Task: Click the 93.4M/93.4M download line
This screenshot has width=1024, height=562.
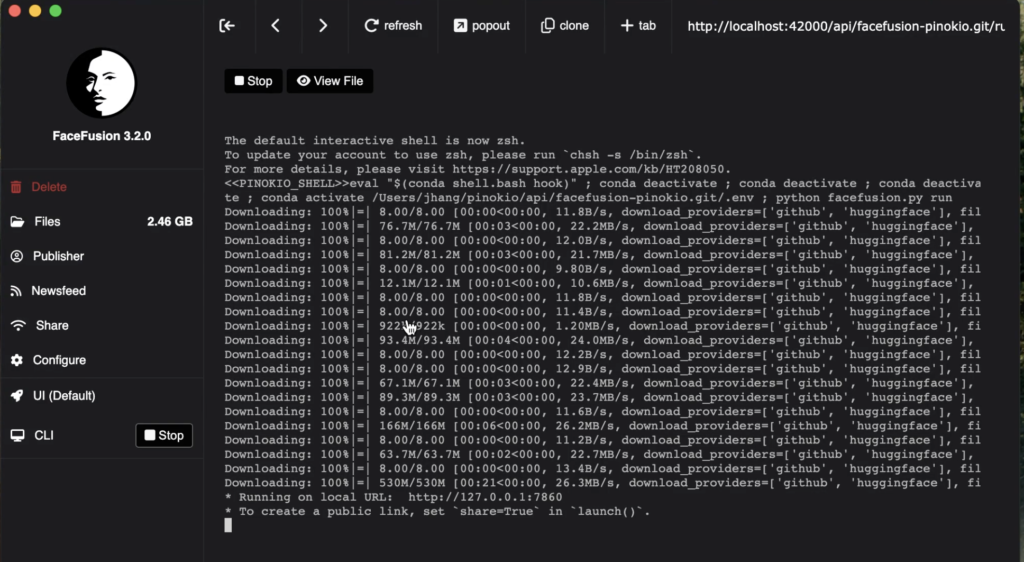Action: click(599, 340)
